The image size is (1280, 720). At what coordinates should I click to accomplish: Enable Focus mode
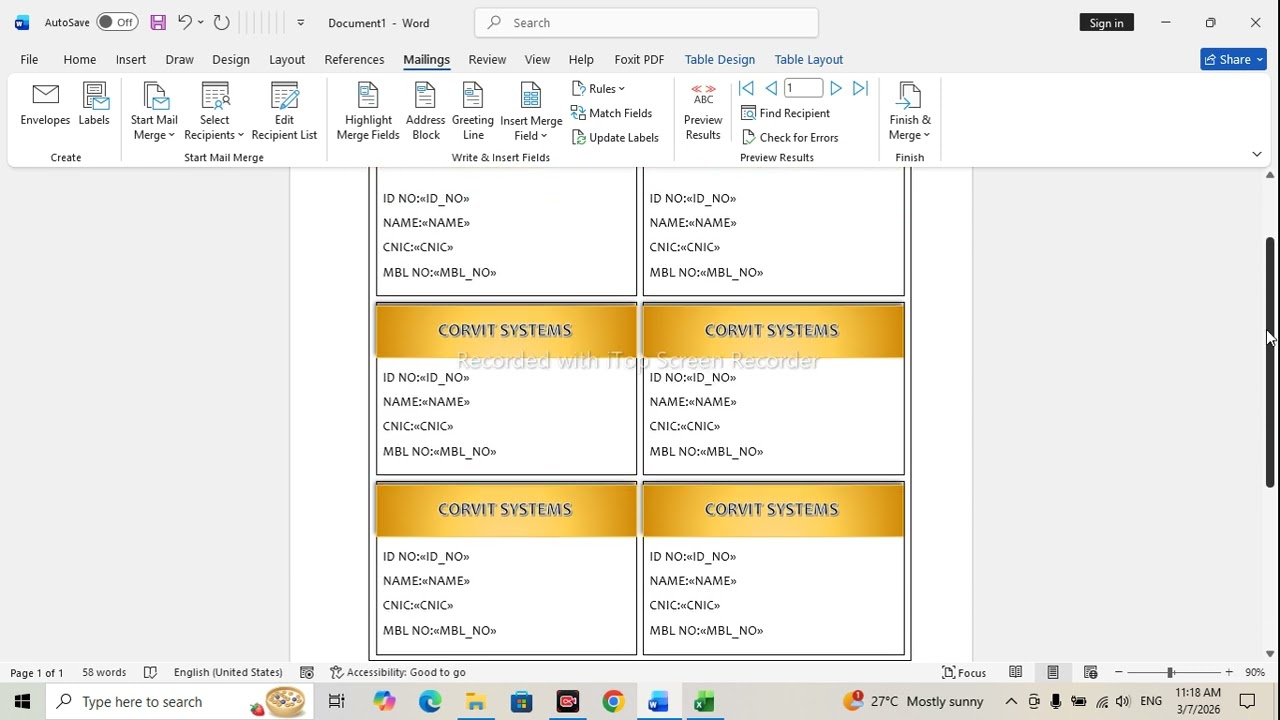point(965,672)
